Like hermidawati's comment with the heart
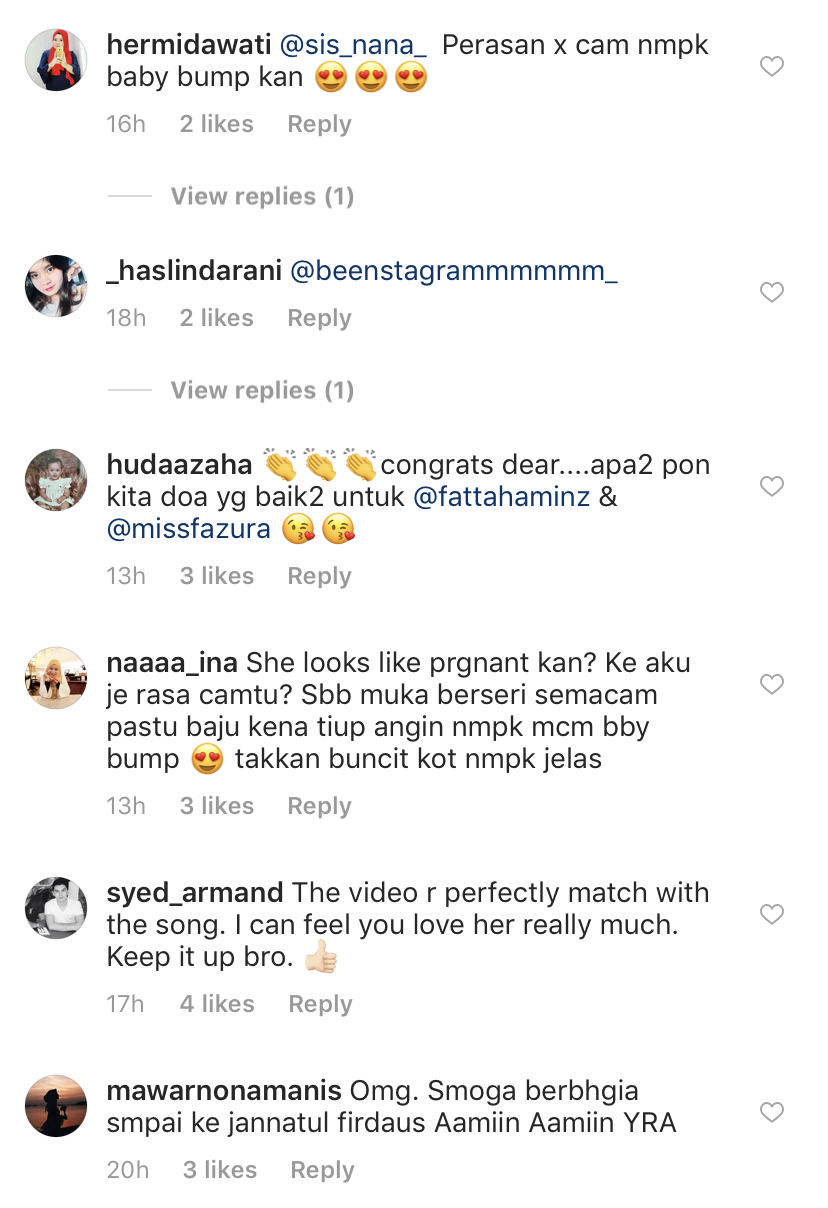This screenshot has width=828, height=1208. point(771,67)
